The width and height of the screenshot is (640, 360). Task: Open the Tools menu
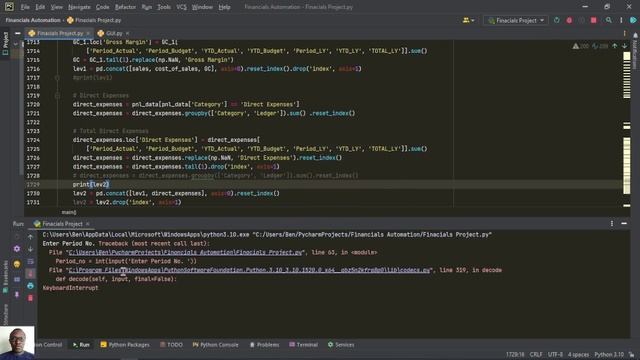click(x=164, y=7)
